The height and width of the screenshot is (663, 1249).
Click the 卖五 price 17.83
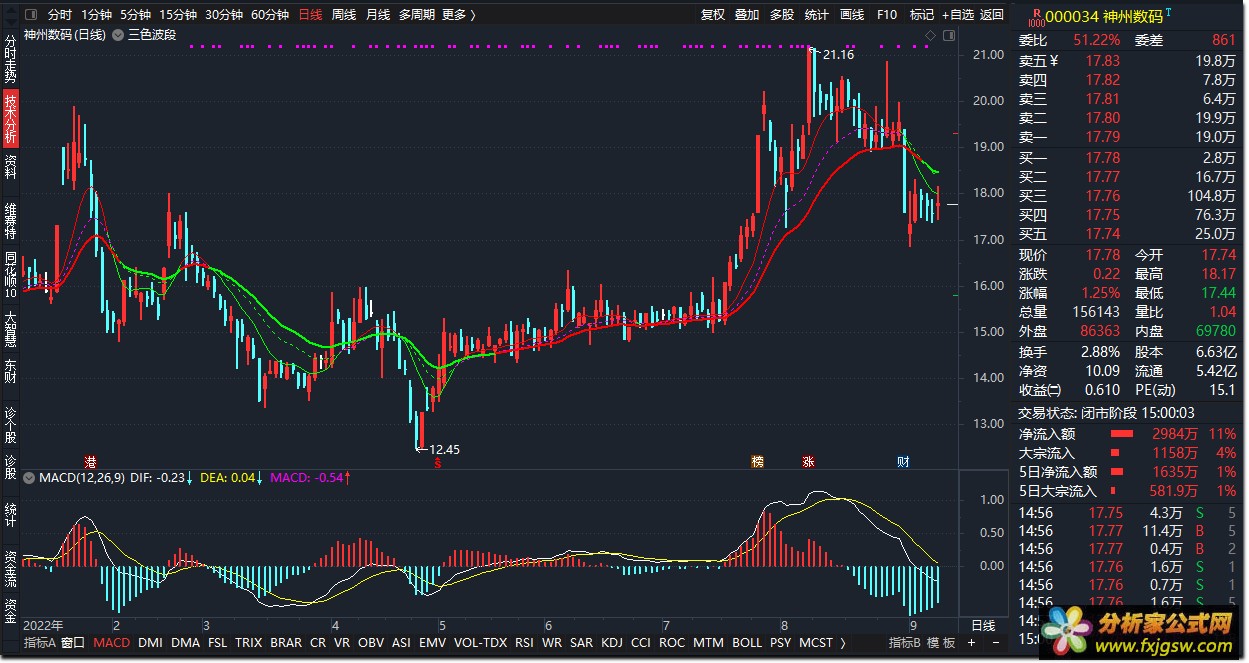[1103, 61]
